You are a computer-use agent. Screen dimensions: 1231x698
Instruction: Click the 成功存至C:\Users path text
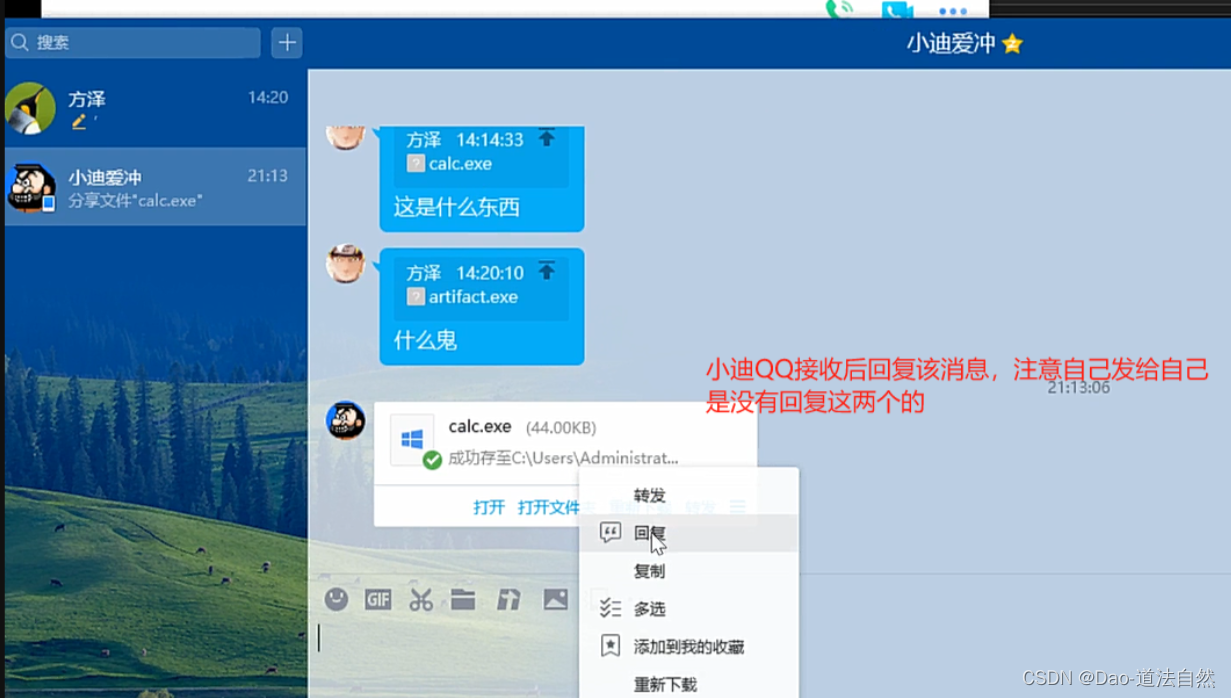tap(563, 458)
